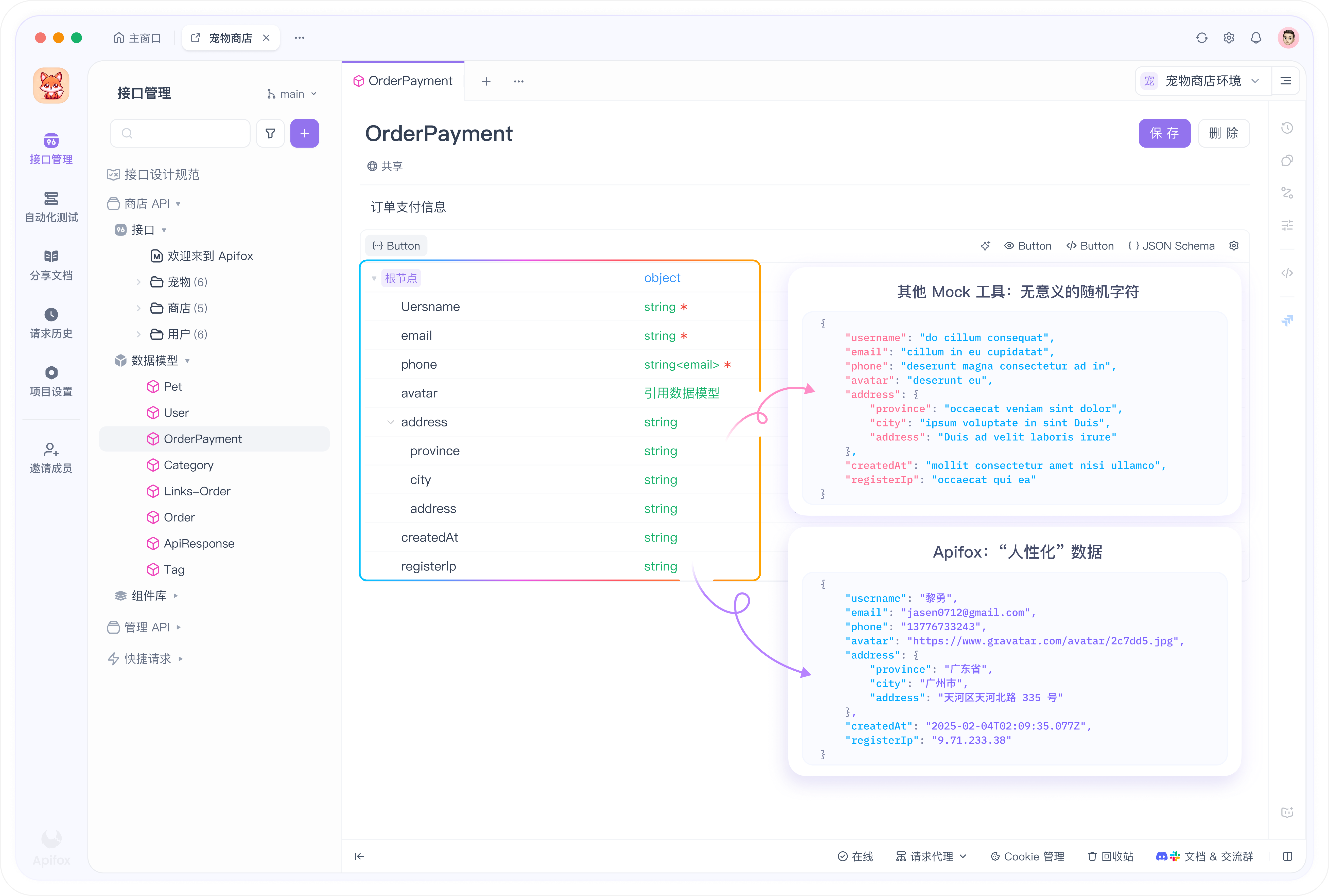Click the filter funnel icon
This screenshot has width=1329, height=896.
[270, 133]
